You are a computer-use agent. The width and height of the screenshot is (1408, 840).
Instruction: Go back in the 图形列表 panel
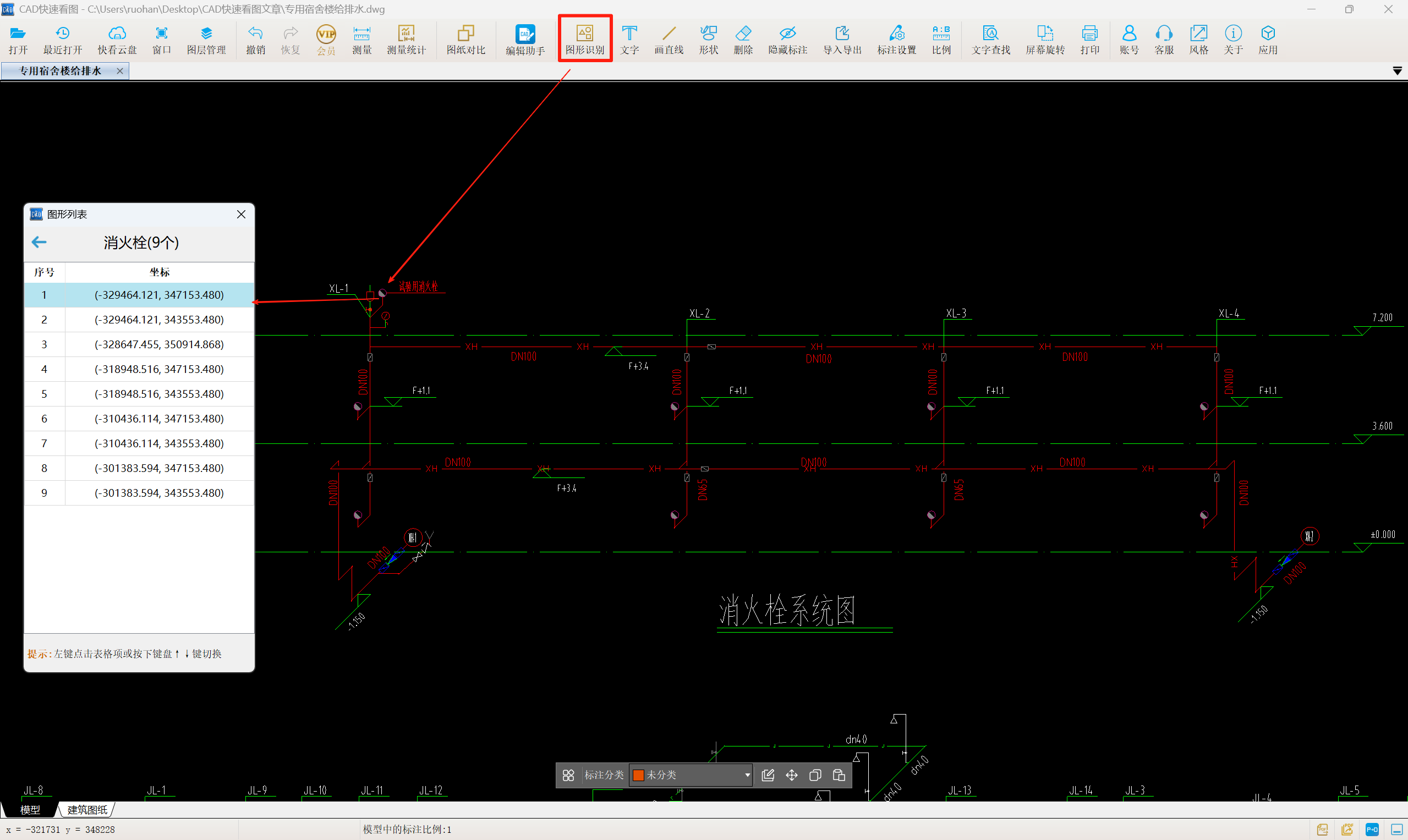coord(39,242)
